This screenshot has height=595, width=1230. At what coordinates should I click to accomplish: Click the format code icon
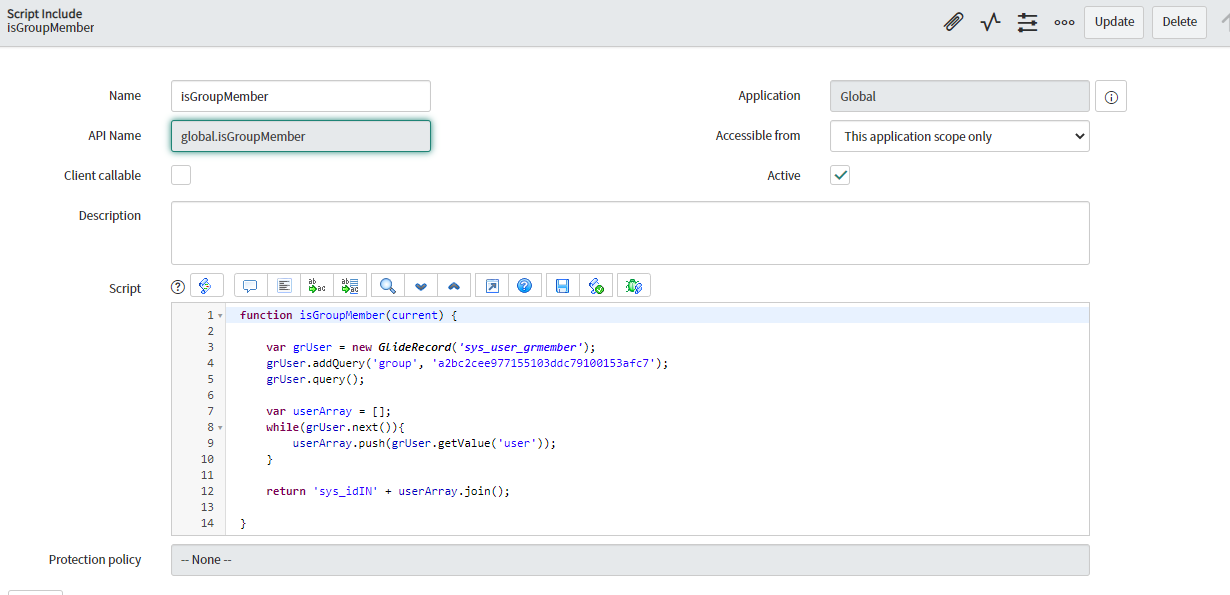(284, 286)
